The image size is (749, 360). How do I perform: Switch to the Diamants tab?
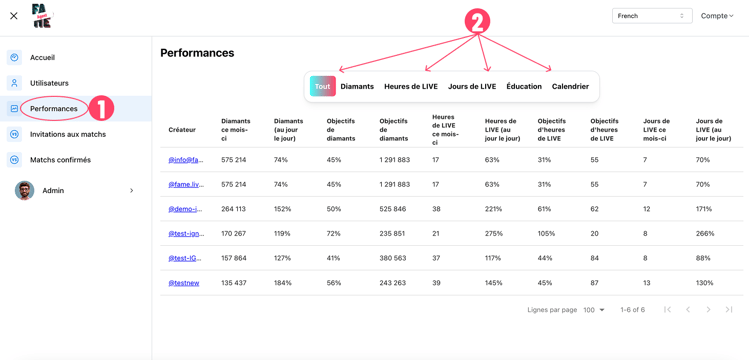coord(357,86)
